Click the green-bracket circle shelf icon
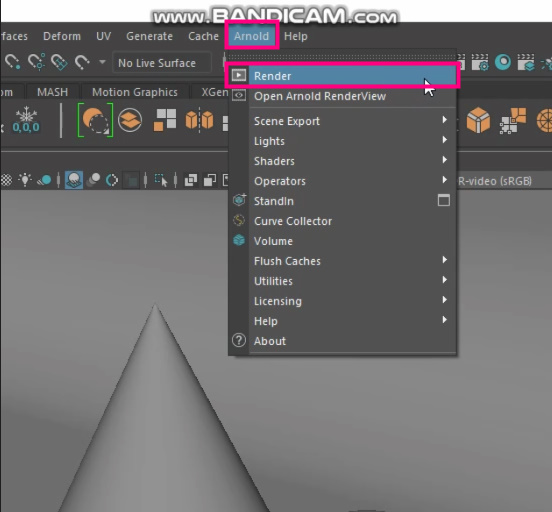This screenshot has width=552, height=512. pyautogui.click(x=95, y=120)
